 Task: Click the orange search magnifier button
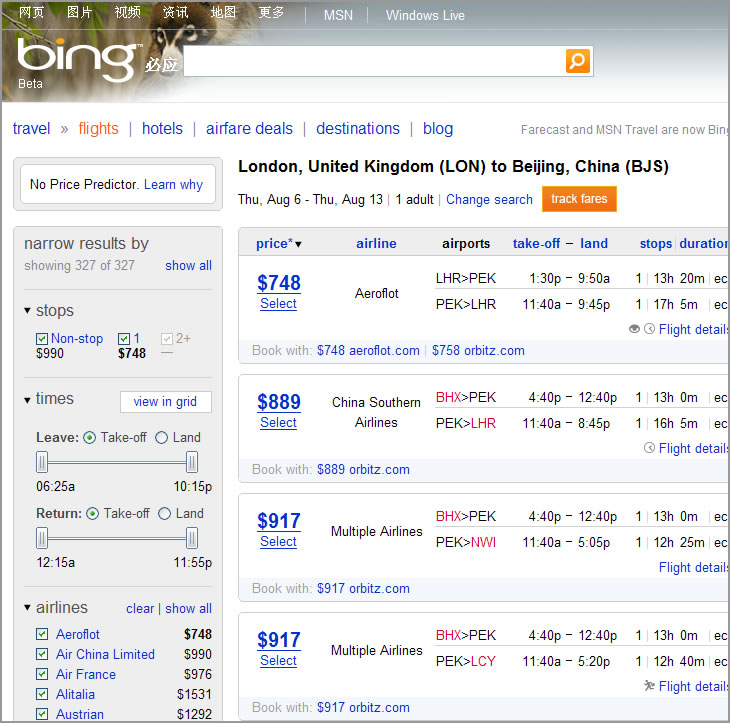[577, 61]
